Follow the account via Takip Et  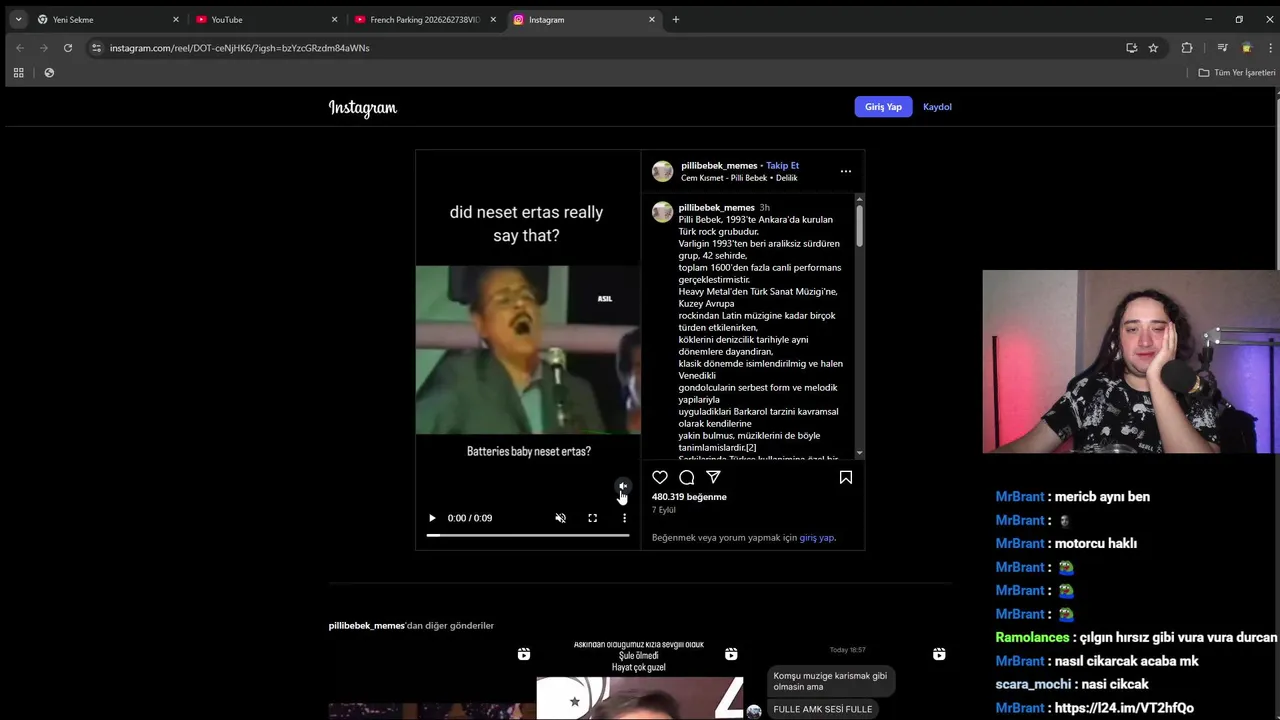(x=782, y=165)
